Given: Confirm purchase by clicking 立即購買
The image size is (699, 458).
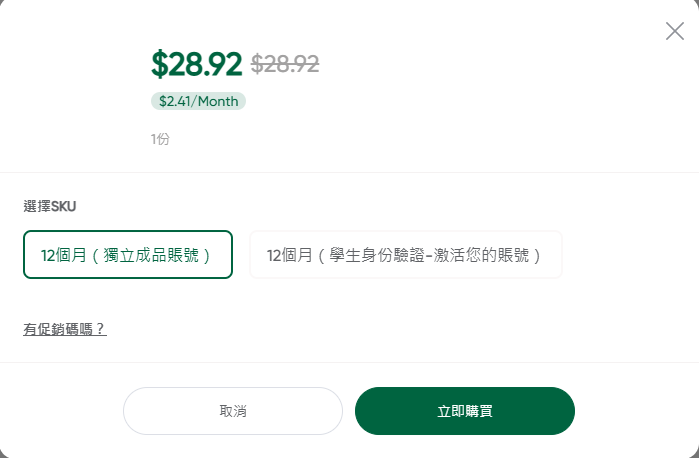Looking at the screenshot, I should point(465,411).
